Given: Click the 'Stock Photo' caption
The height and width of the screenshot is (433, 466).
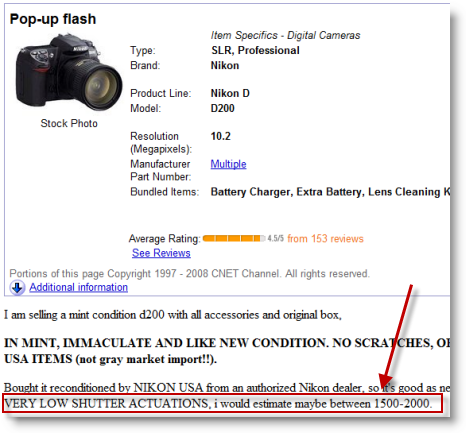Looking at the screenshot, I should point(69,123).
